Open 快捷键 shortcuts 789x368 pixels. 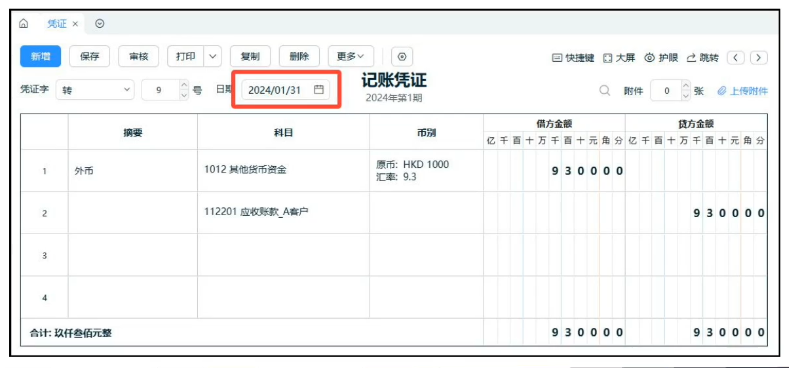coord(573,58)
